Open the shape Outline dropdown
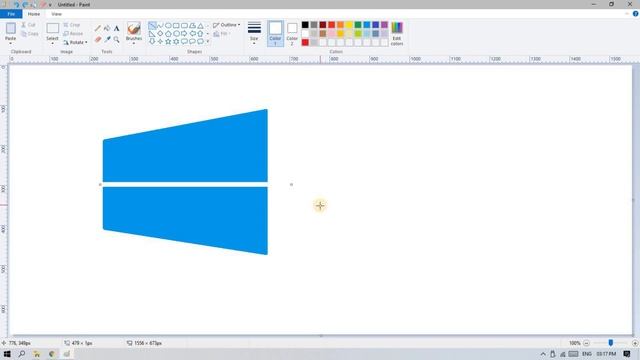The height and width of the screenshot is (360, 640). [x=227, y=25]
